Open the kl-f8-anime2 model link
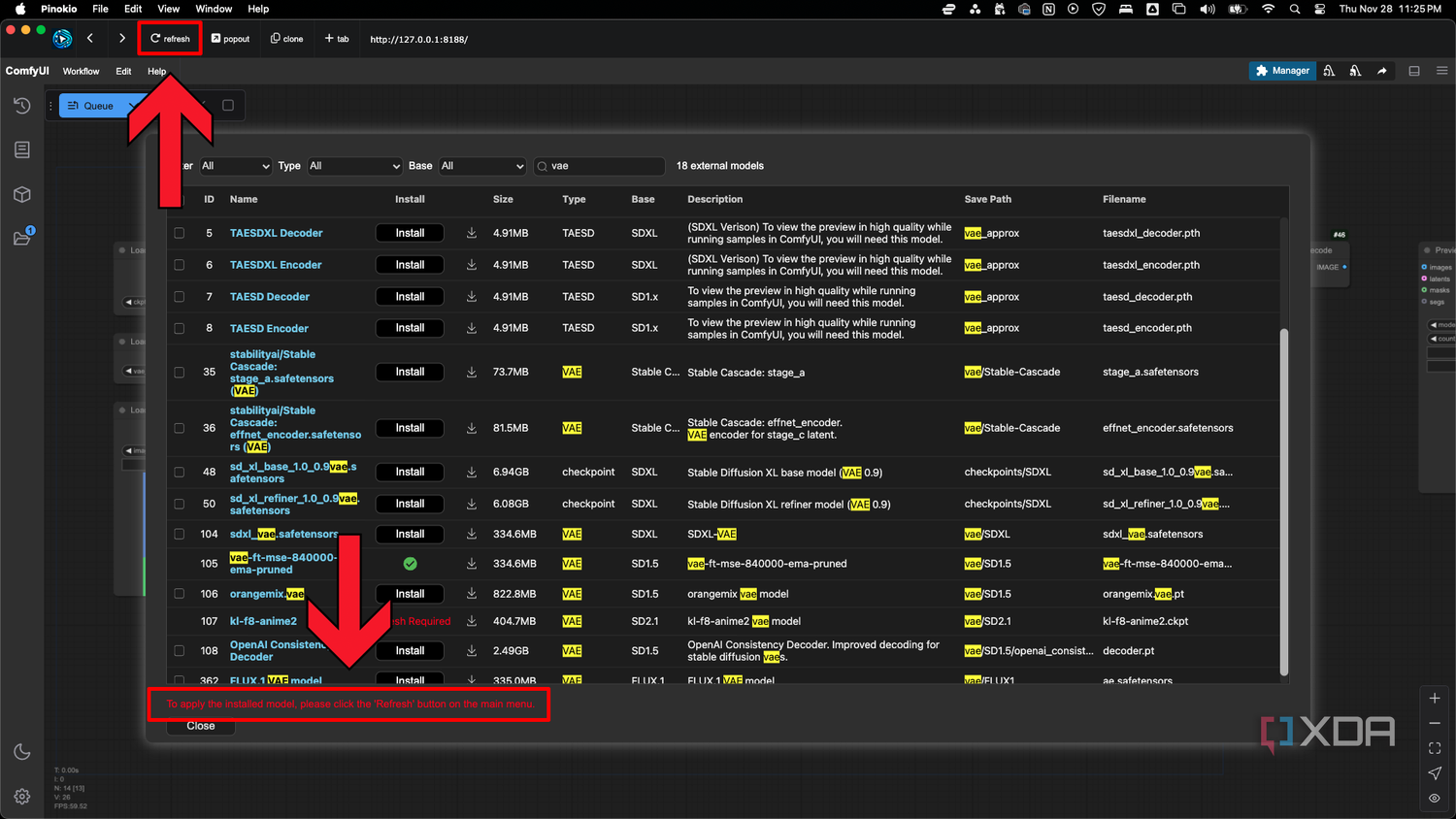The height and width of the screenshot is (819, 1456). pyautogui.click(x=263, y=621)
